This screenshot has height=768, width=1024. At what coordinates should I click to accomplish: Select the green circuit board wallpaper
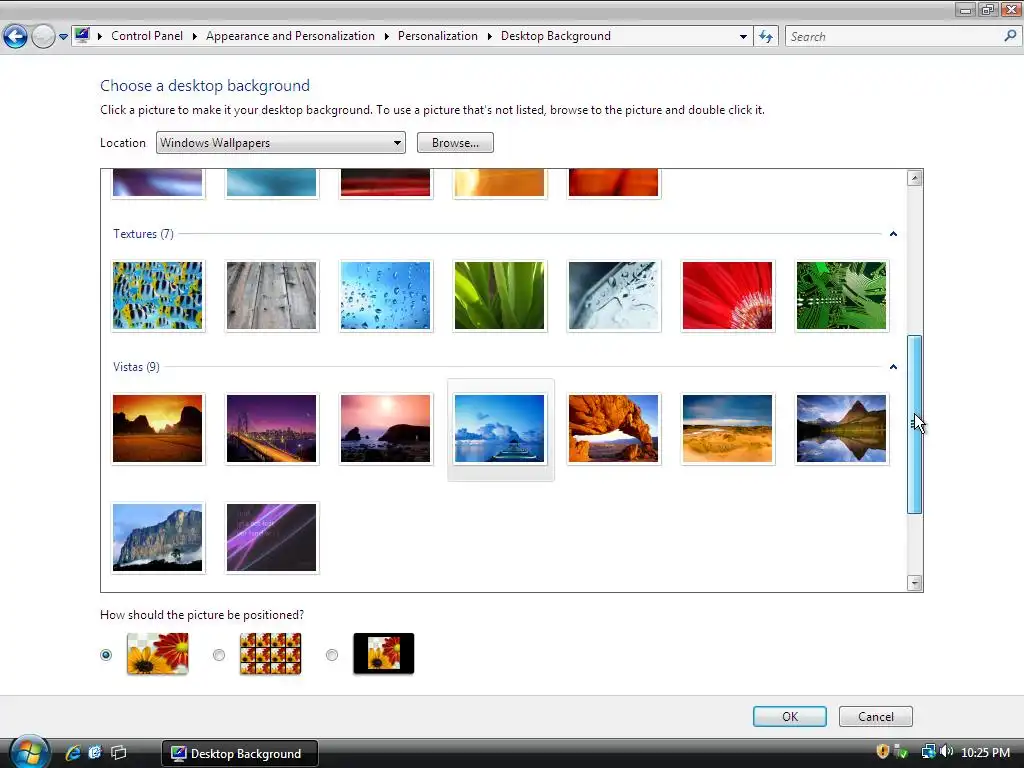[x=842, y=296]
